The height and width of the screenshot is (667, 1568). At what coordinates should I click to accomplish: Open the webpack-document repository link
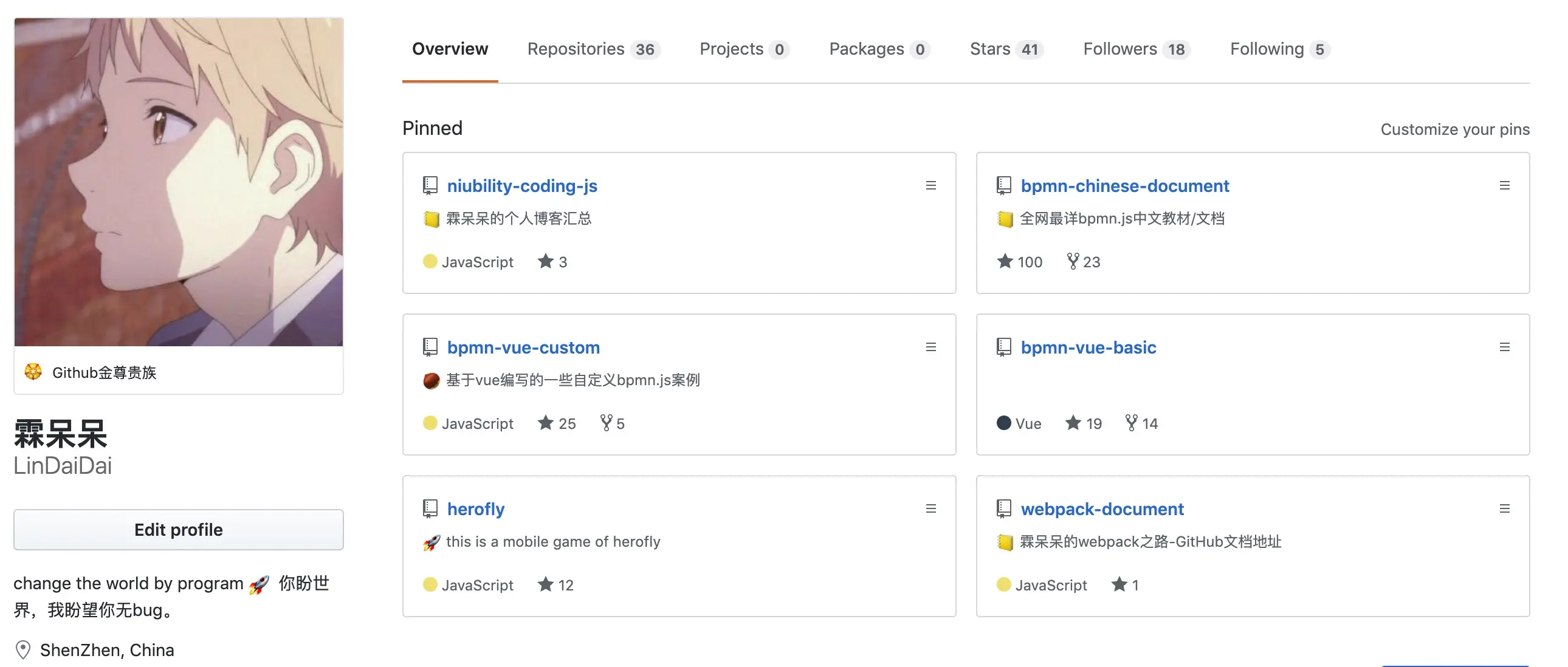point(1102,509)
